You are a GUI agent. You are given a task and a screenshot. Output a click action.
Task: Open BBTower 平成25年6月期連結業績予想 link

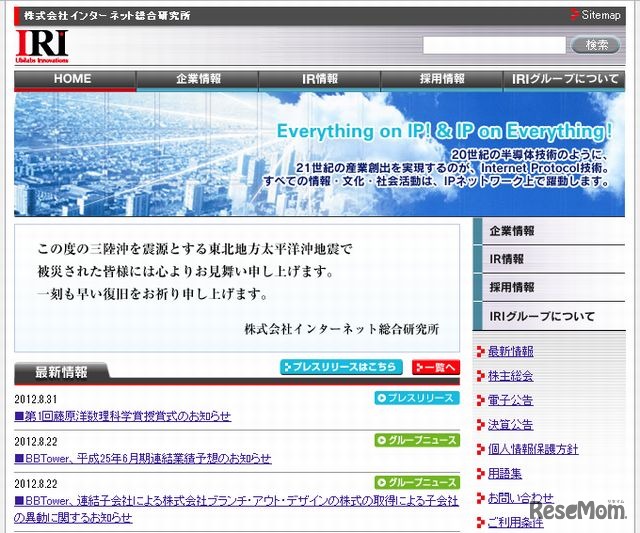143,459
